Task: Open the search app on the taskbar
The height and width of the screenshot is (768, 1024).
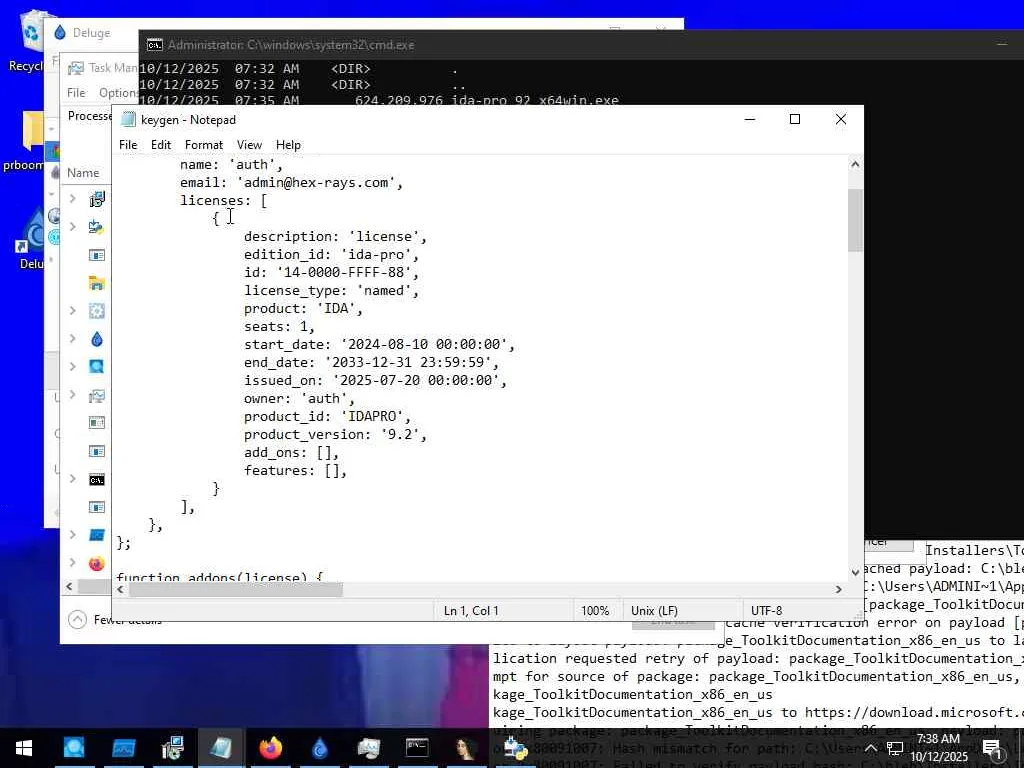Action: pos(74,748)
